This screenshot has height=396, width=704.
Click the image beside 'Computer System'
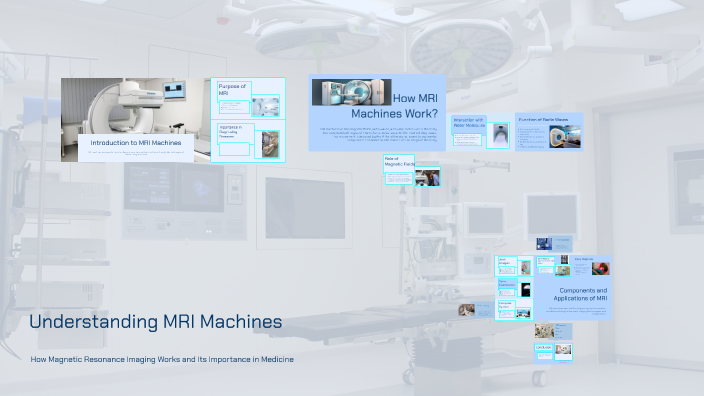[x=523, y=313]
